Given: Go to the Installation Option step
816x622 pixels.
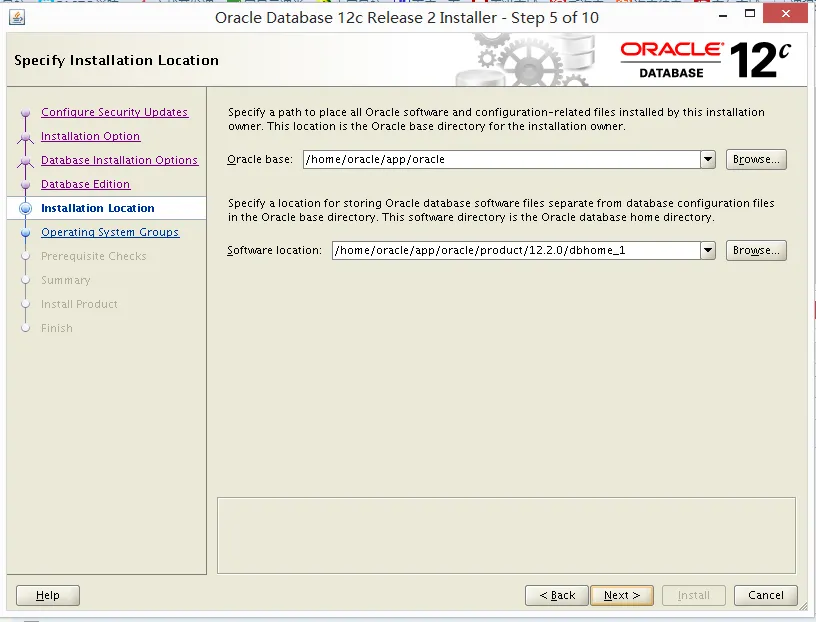Looking at the screenshot, I should (91, 136).
